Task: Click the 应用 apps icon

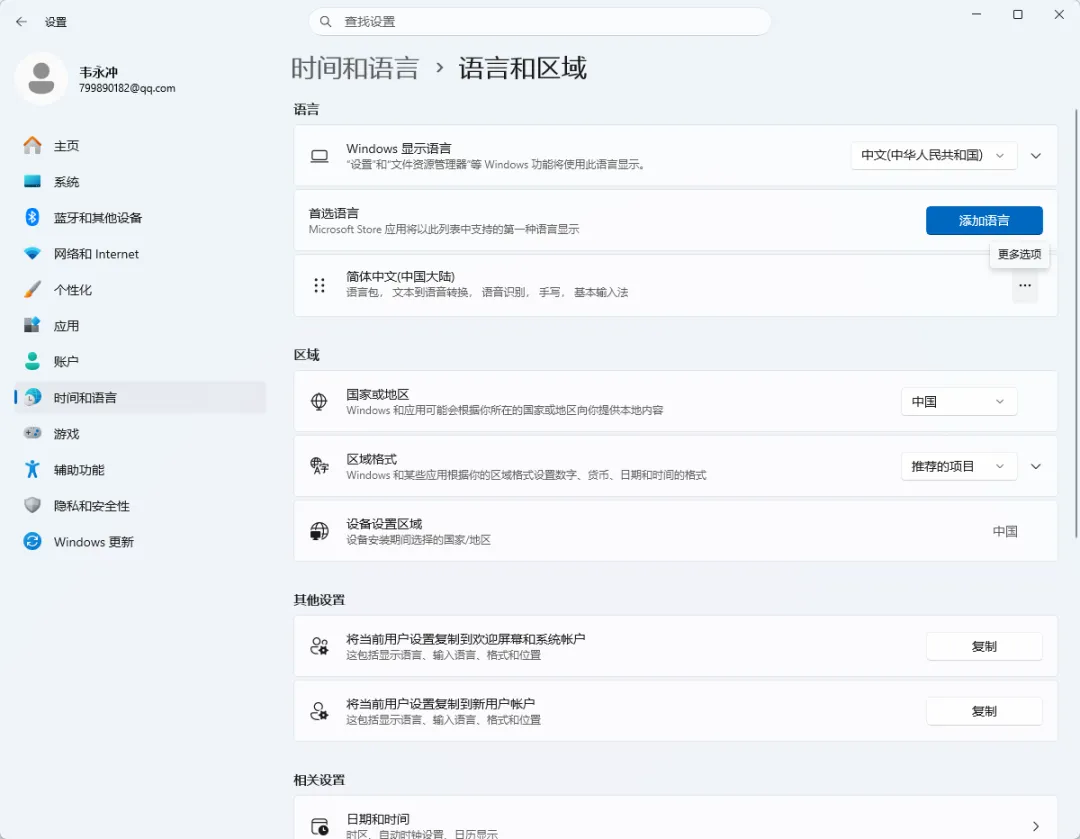Action: click(x=32, y=325)
